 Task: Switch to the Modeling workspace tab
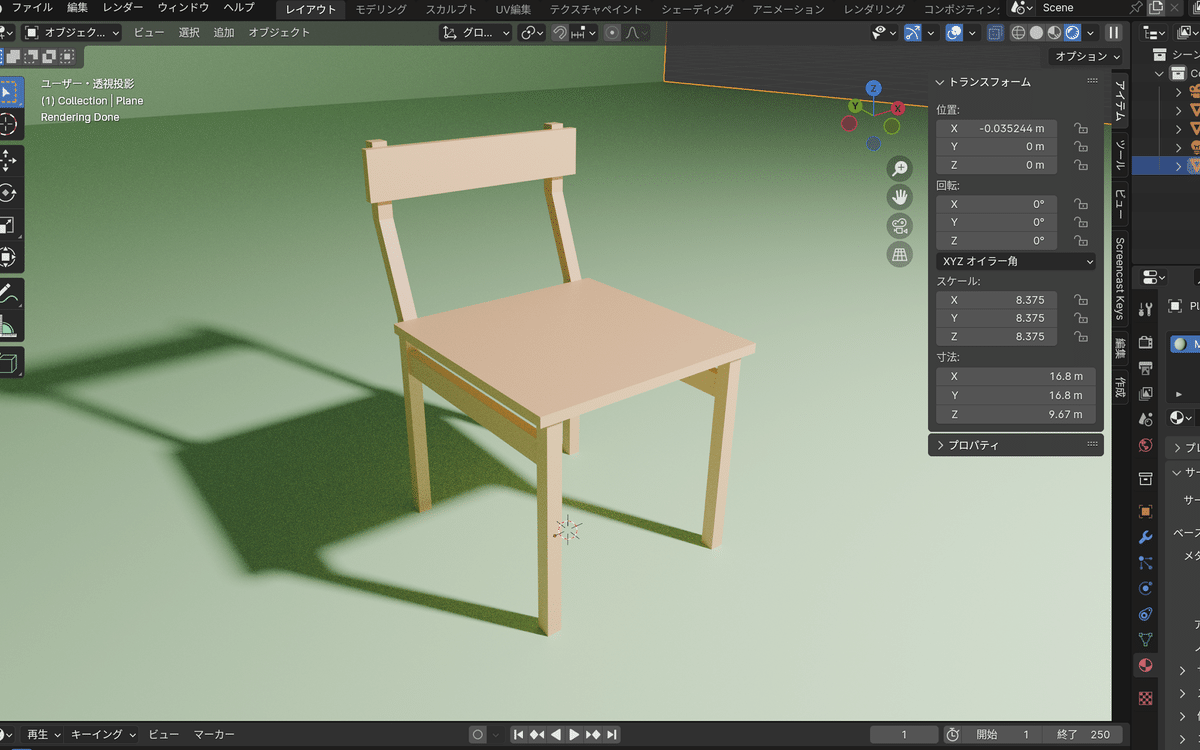coord(381,9)
